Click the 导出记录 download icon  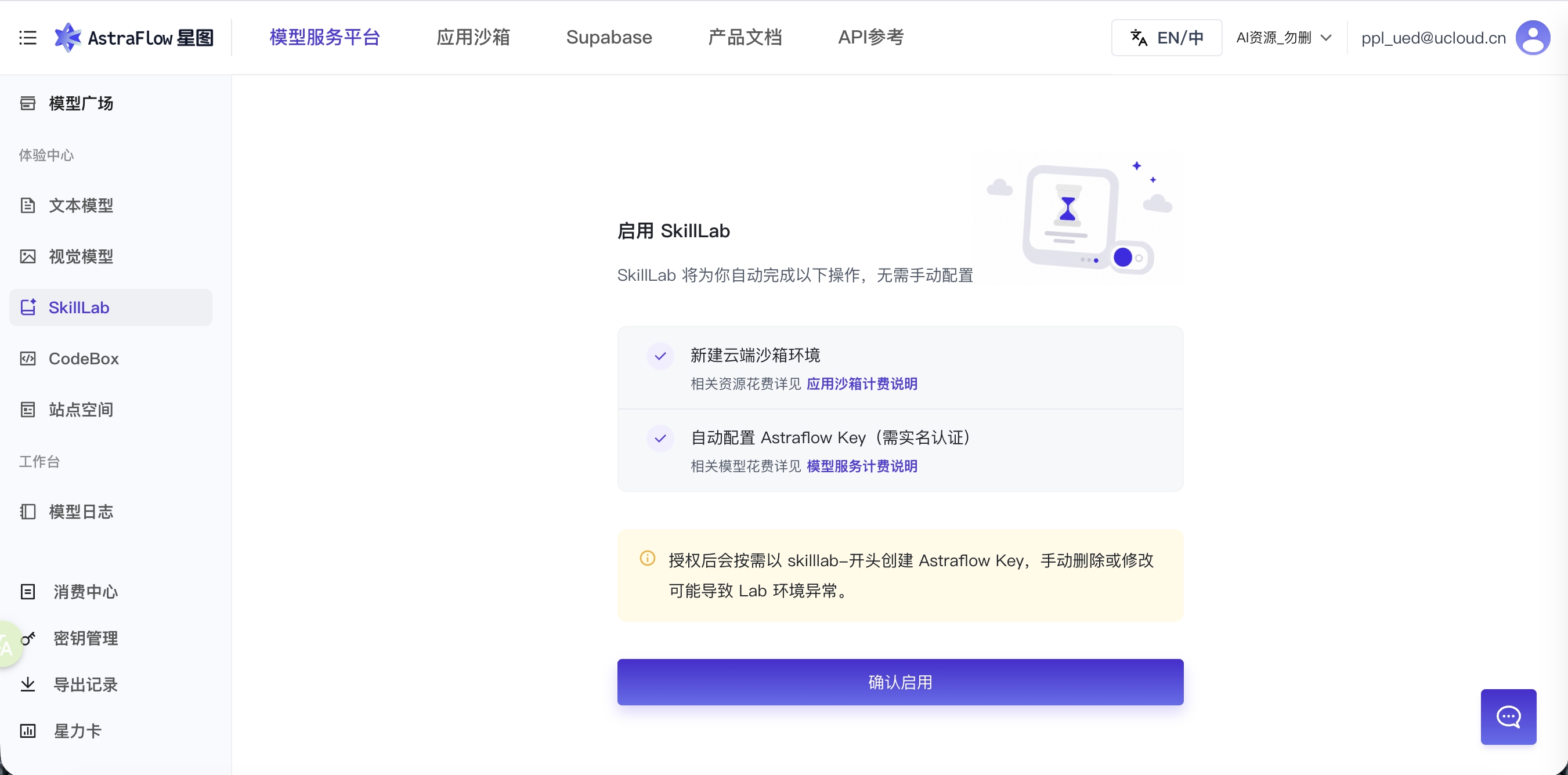[x=28, y=685]
